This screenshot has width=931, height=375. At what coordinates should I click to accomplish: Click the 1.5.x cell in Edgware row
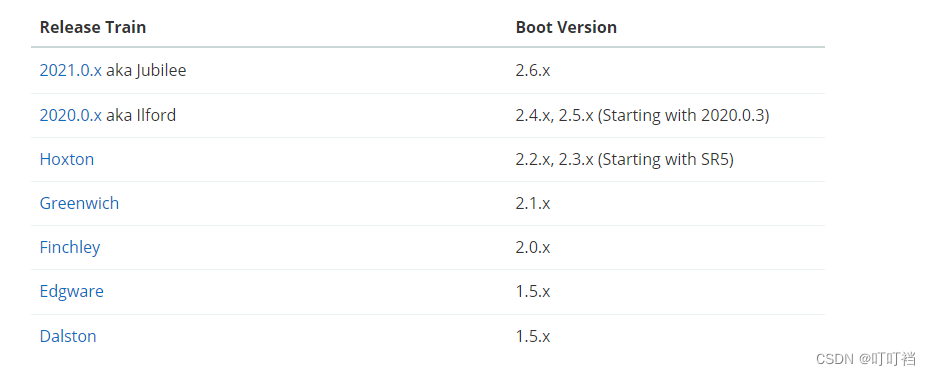click(533, 292)
